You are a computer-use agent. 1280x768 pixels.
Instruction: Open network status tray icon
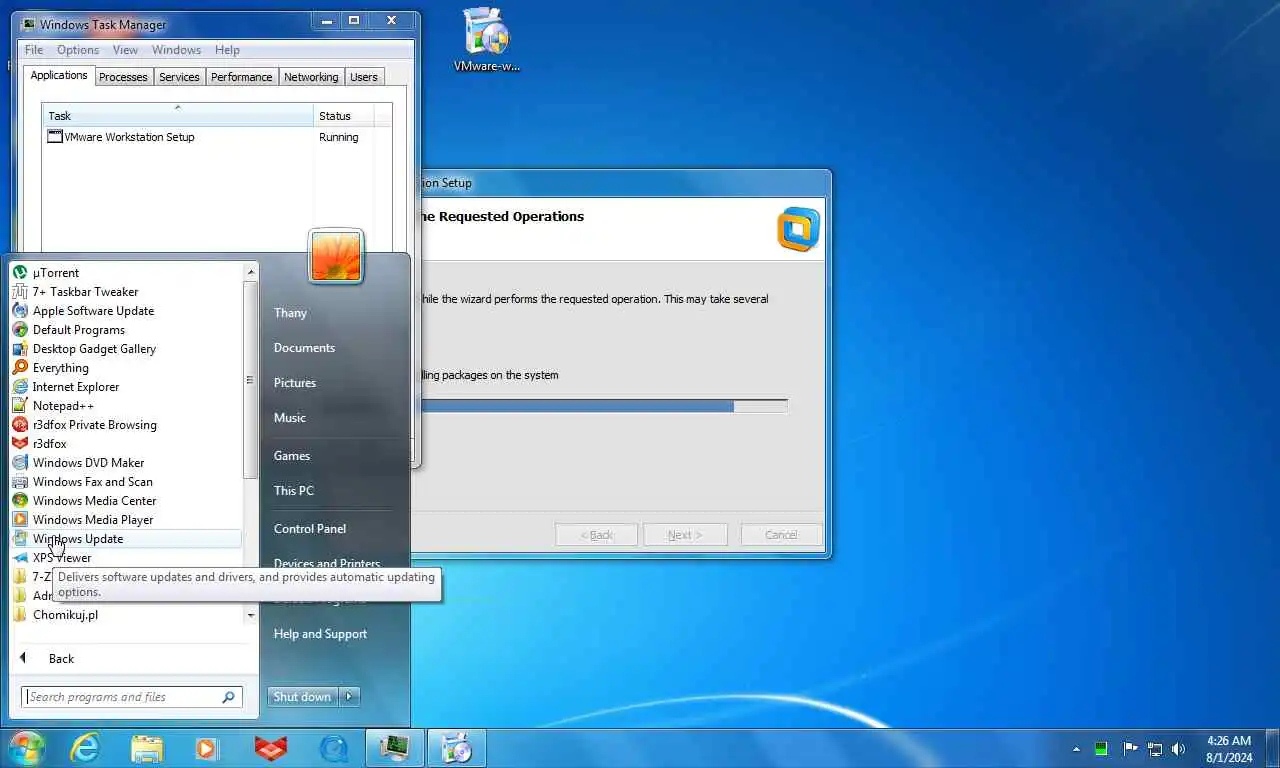[1155, 748]
